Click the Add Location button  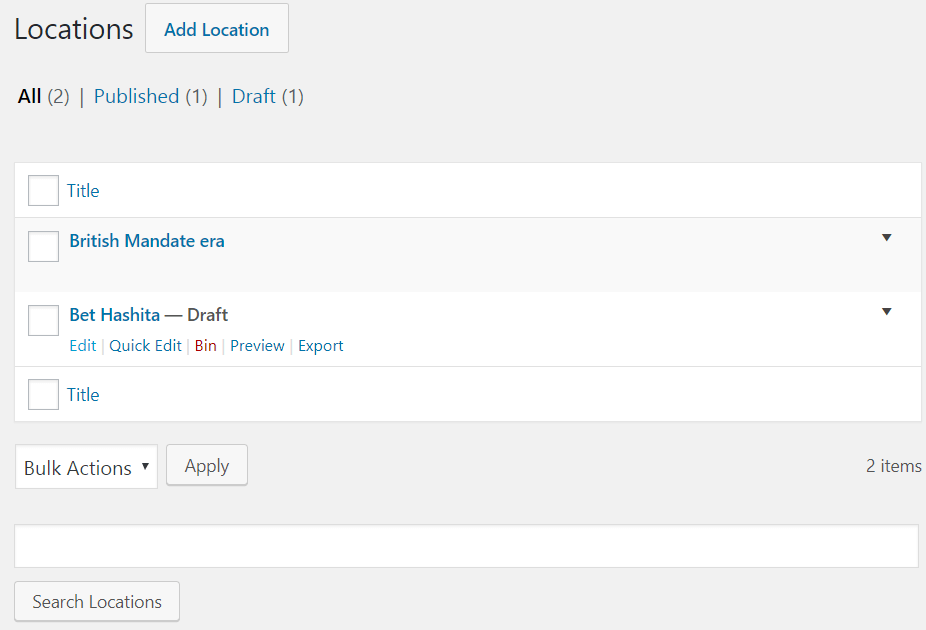pos(216,29)
